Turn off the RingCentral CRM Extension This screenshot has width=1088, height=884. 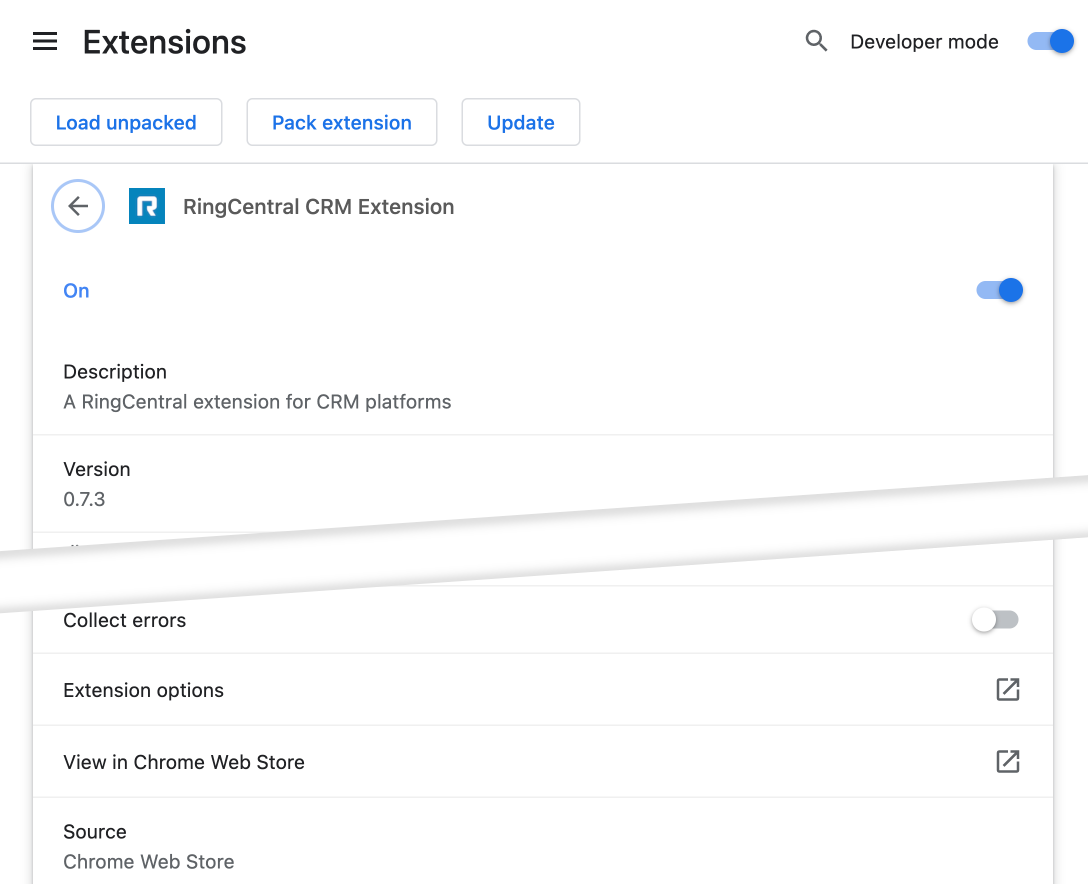click(998, 290)
